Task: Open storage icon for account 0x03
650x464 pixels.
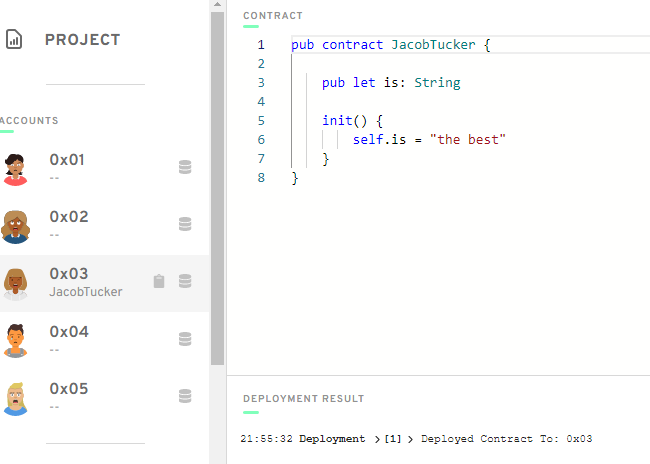Action: (x=185, y=281)
